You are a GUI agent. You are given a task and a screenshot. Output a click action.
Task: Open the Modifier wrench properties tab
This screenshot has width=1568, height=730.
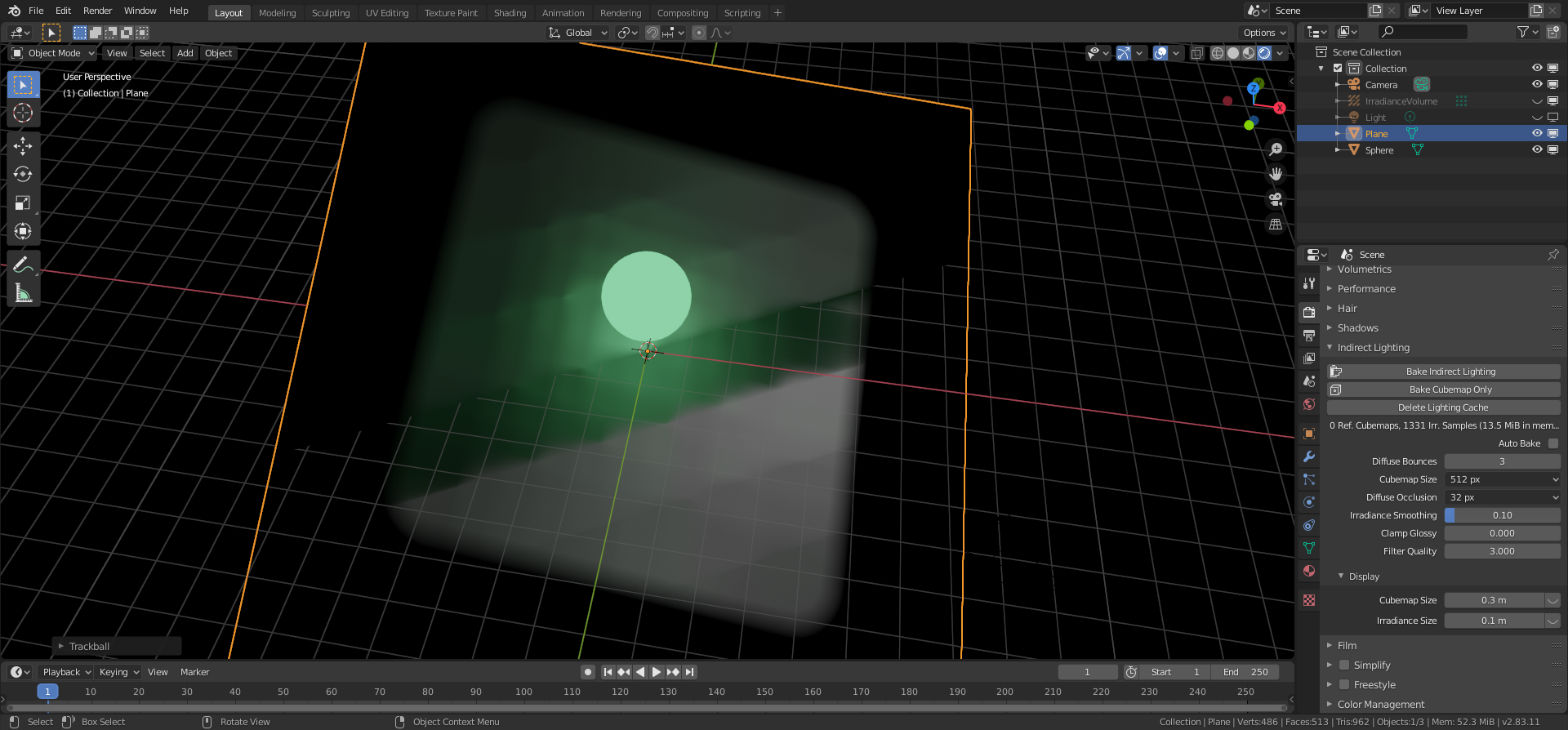pyautogui.click(x=1309, y=456)
